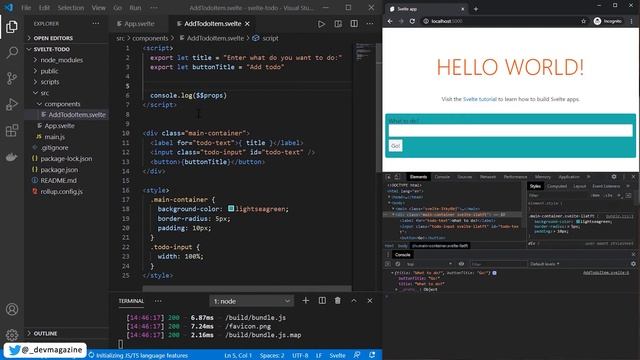Open the Svelte tutorial link
640x360 pixels.
pos(480,99)
